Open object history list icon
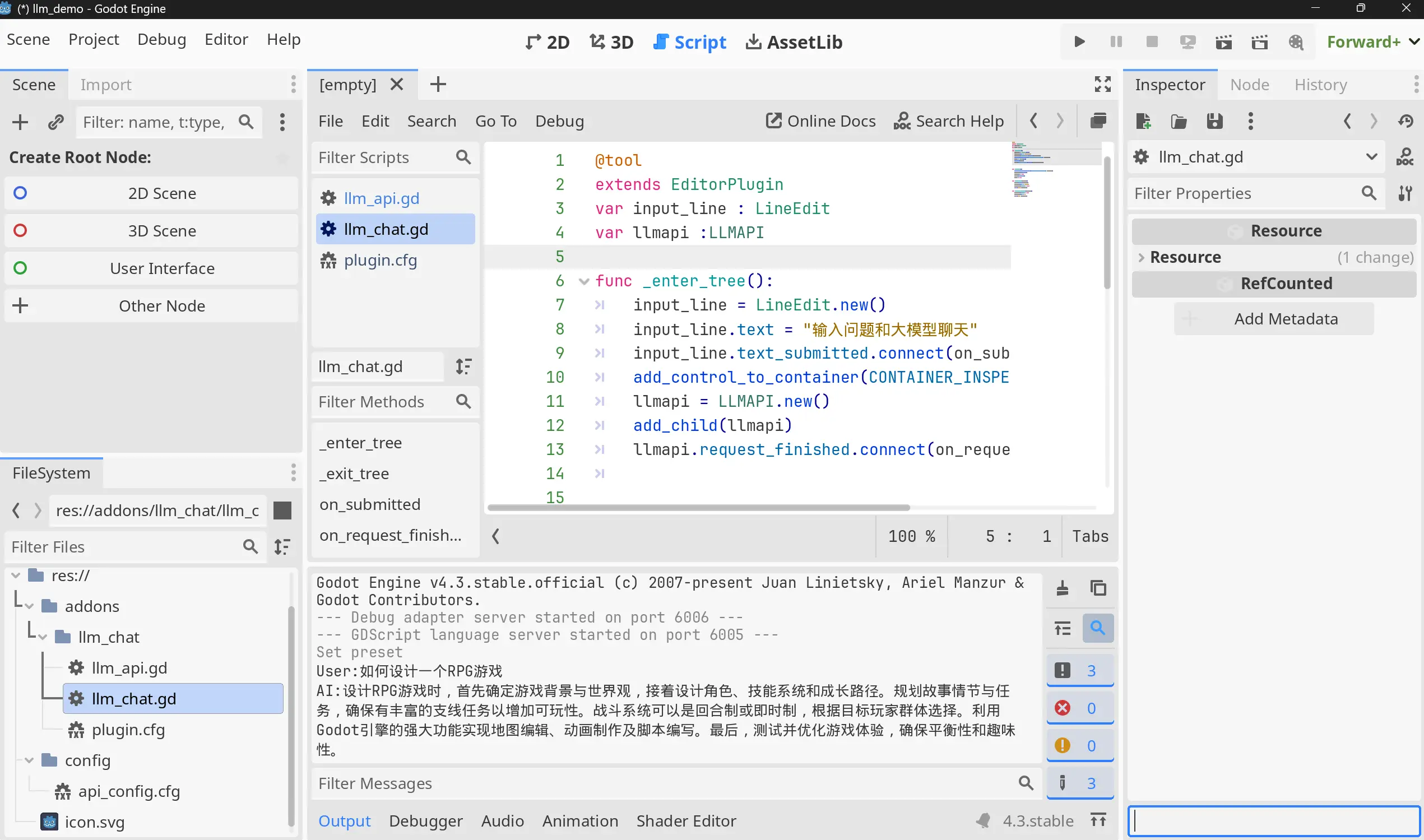1424x840 pixels. 1406,120
